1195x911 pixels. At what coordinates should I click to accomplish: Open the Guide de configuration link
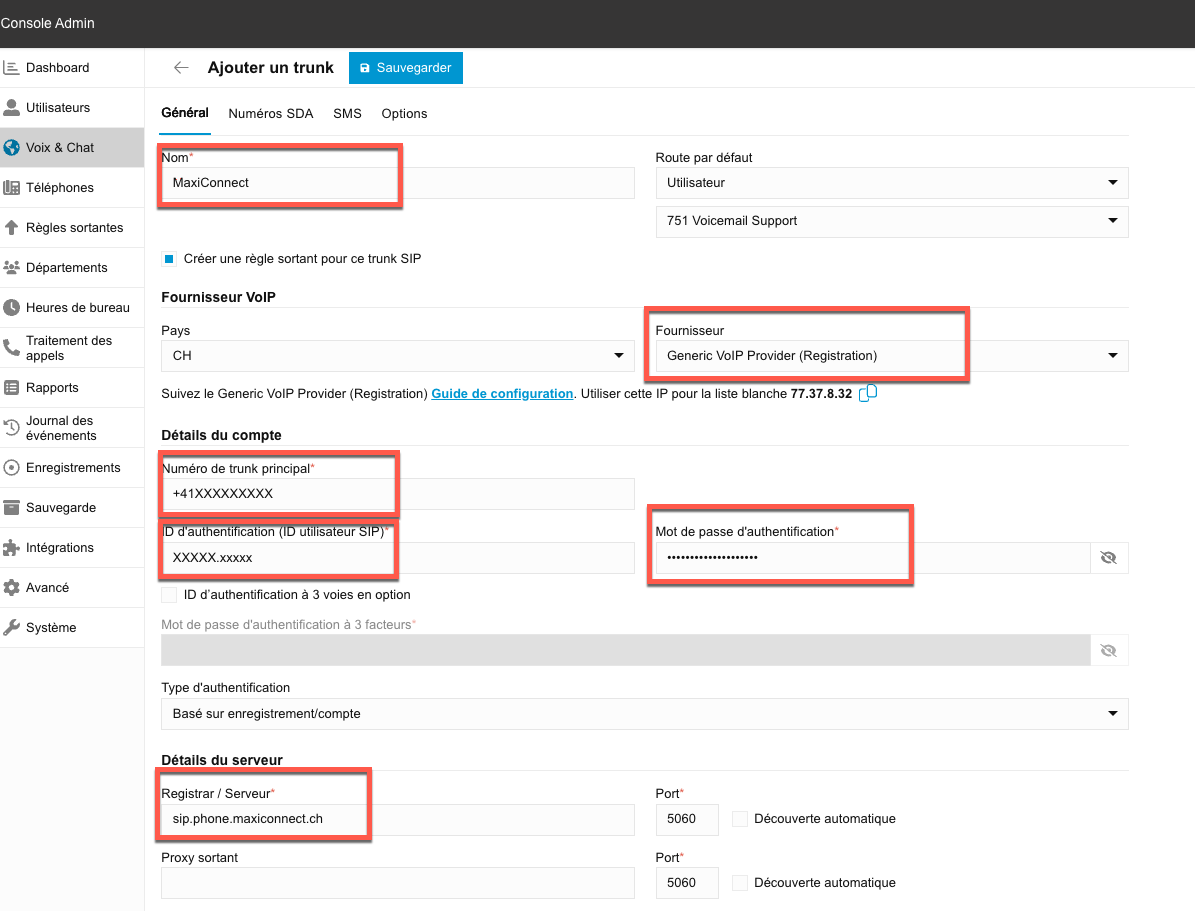click(502, 394)
